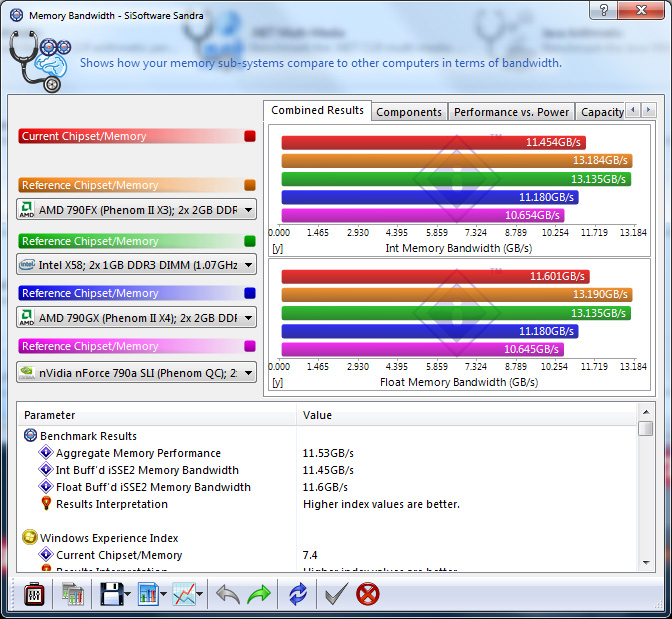672x619 pixels.
Task: Click the Value column header
Action: point(466,415)
